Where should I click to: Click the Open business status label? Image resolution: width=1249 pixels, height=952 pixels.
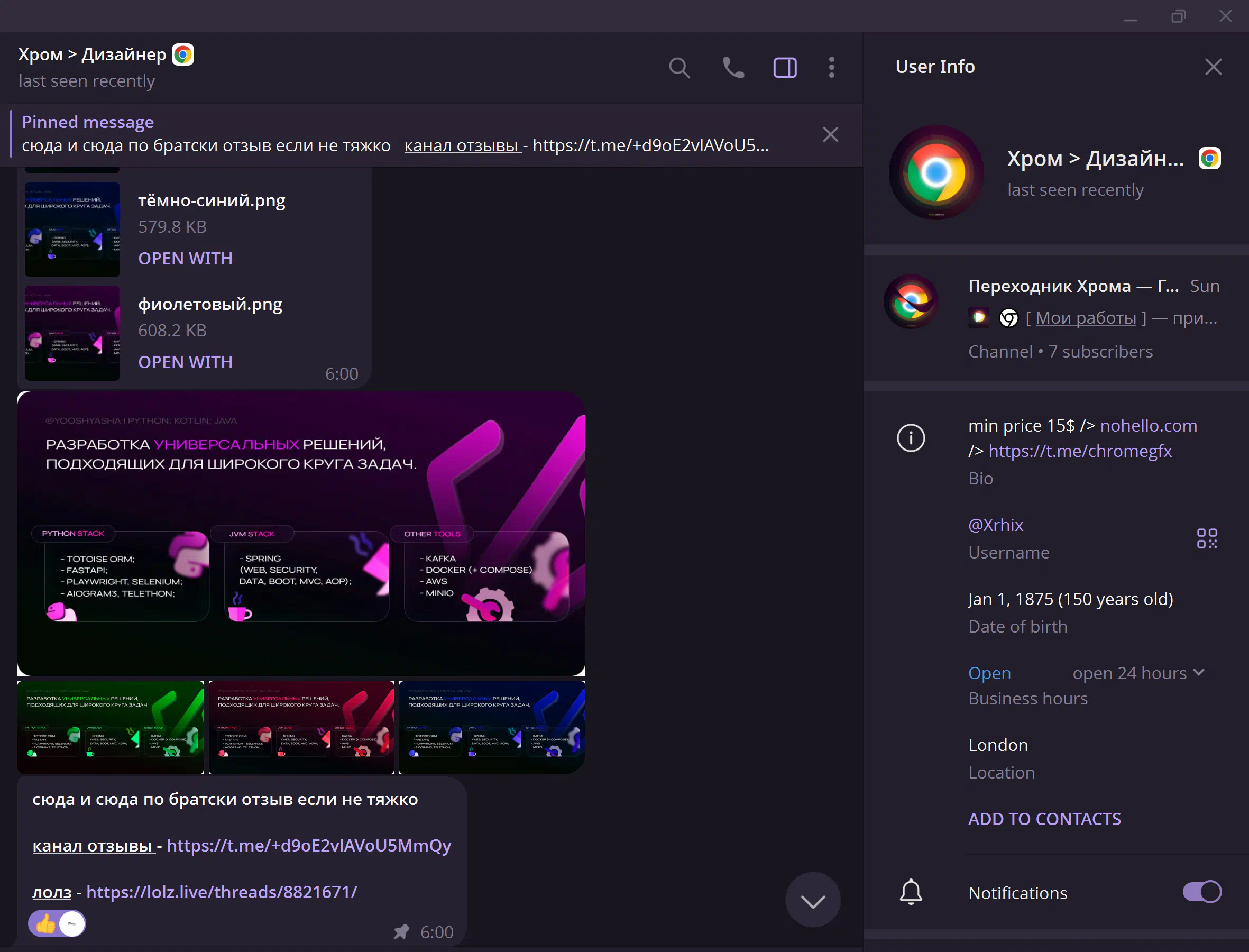click(989, 673)
